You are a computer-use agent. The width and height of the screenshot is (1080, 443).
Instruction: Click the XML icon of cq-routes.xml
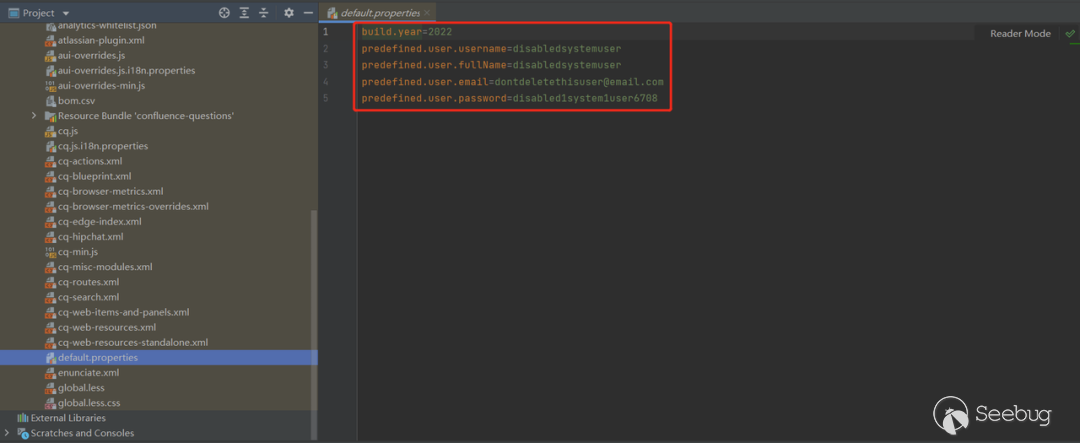pyautogui.click(x=50, y=282)
